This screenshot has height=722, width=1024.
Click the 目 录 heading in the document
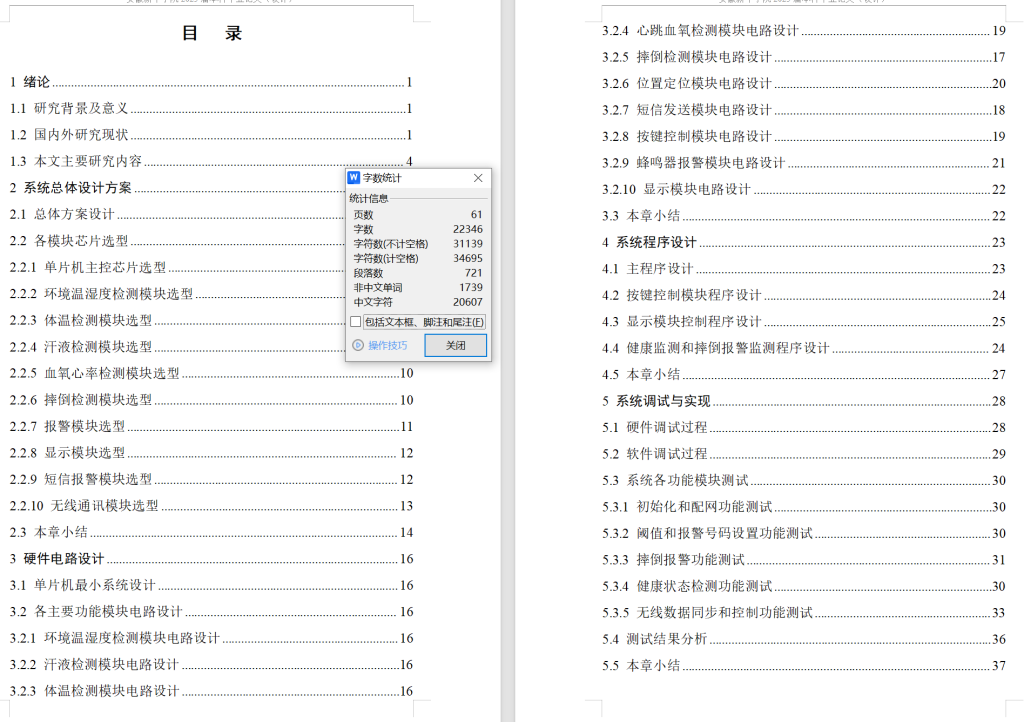(213, 33)
